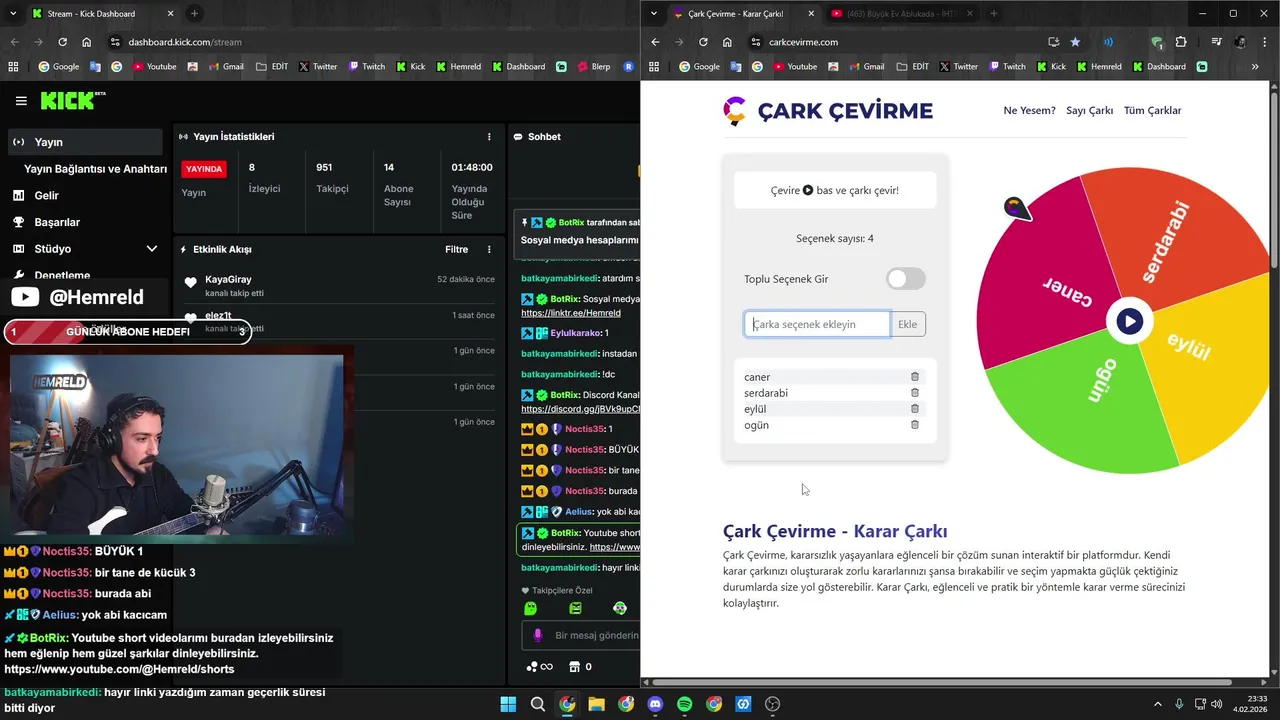1280x720 pixels.
Task: Pick the first green Kick emote
Action: [531, 608]
